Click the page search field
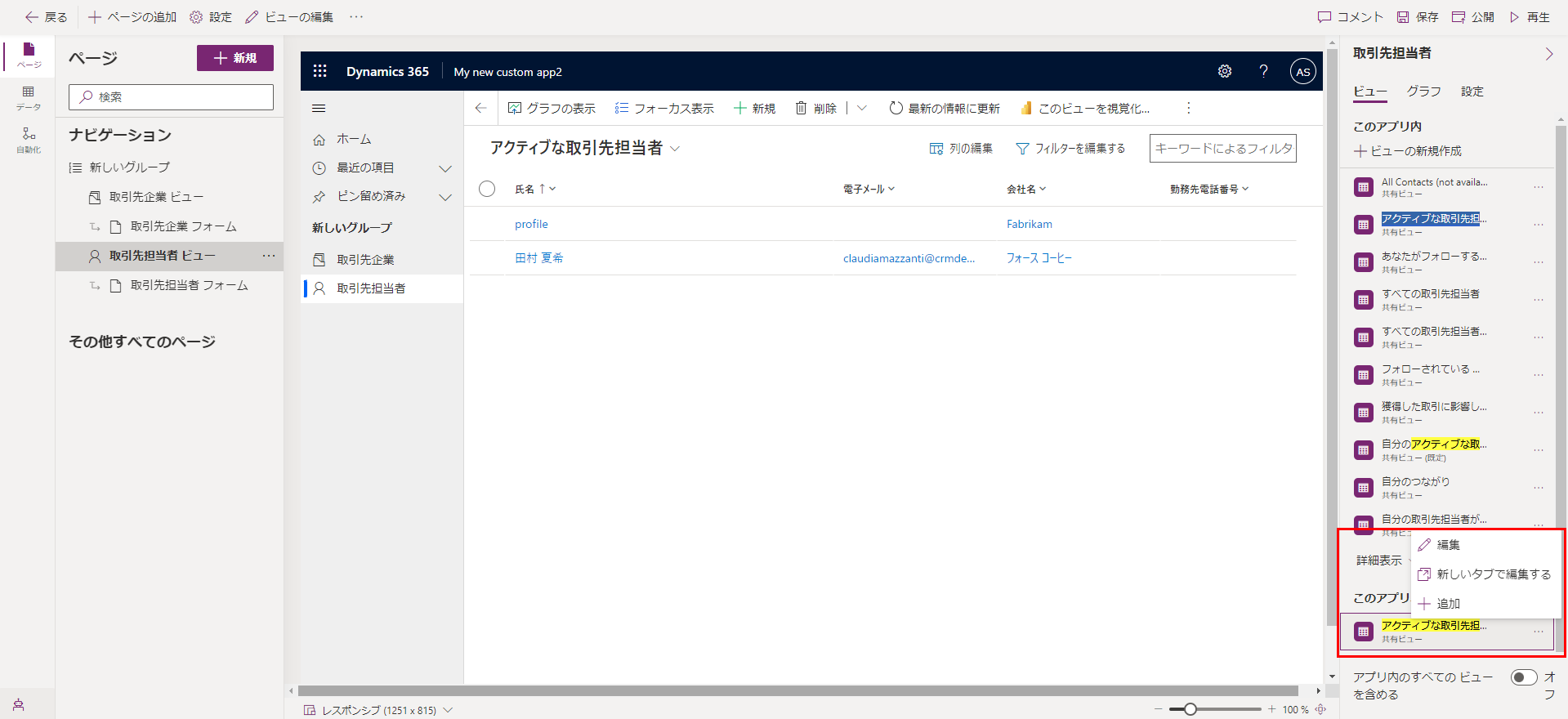 (171, 96)
